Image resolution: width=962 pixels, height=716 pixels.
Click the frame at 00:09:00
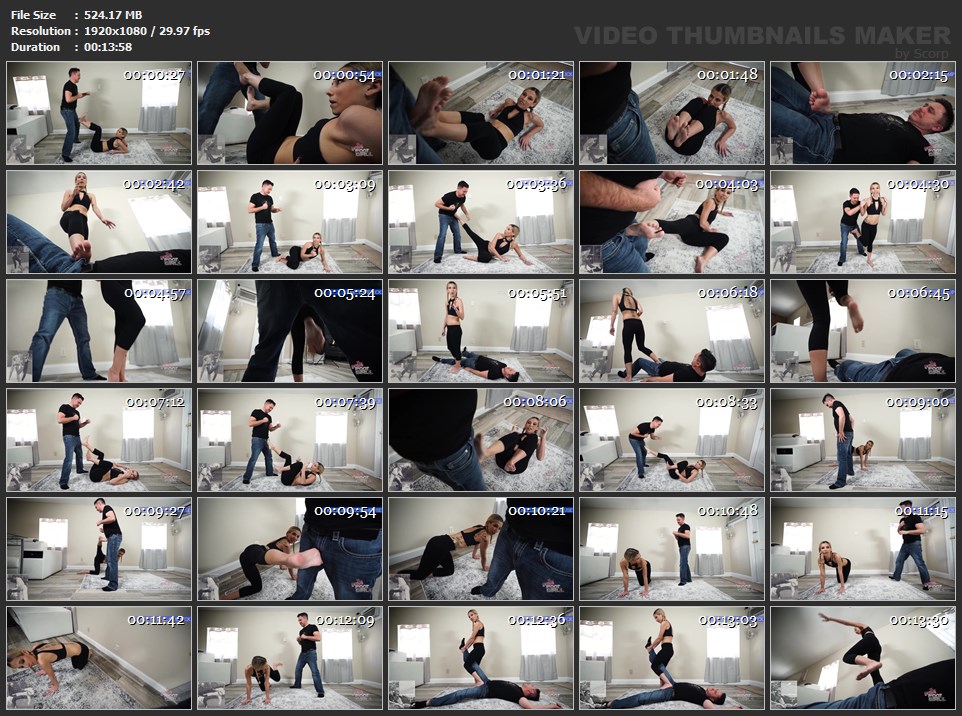click(863, 440)
